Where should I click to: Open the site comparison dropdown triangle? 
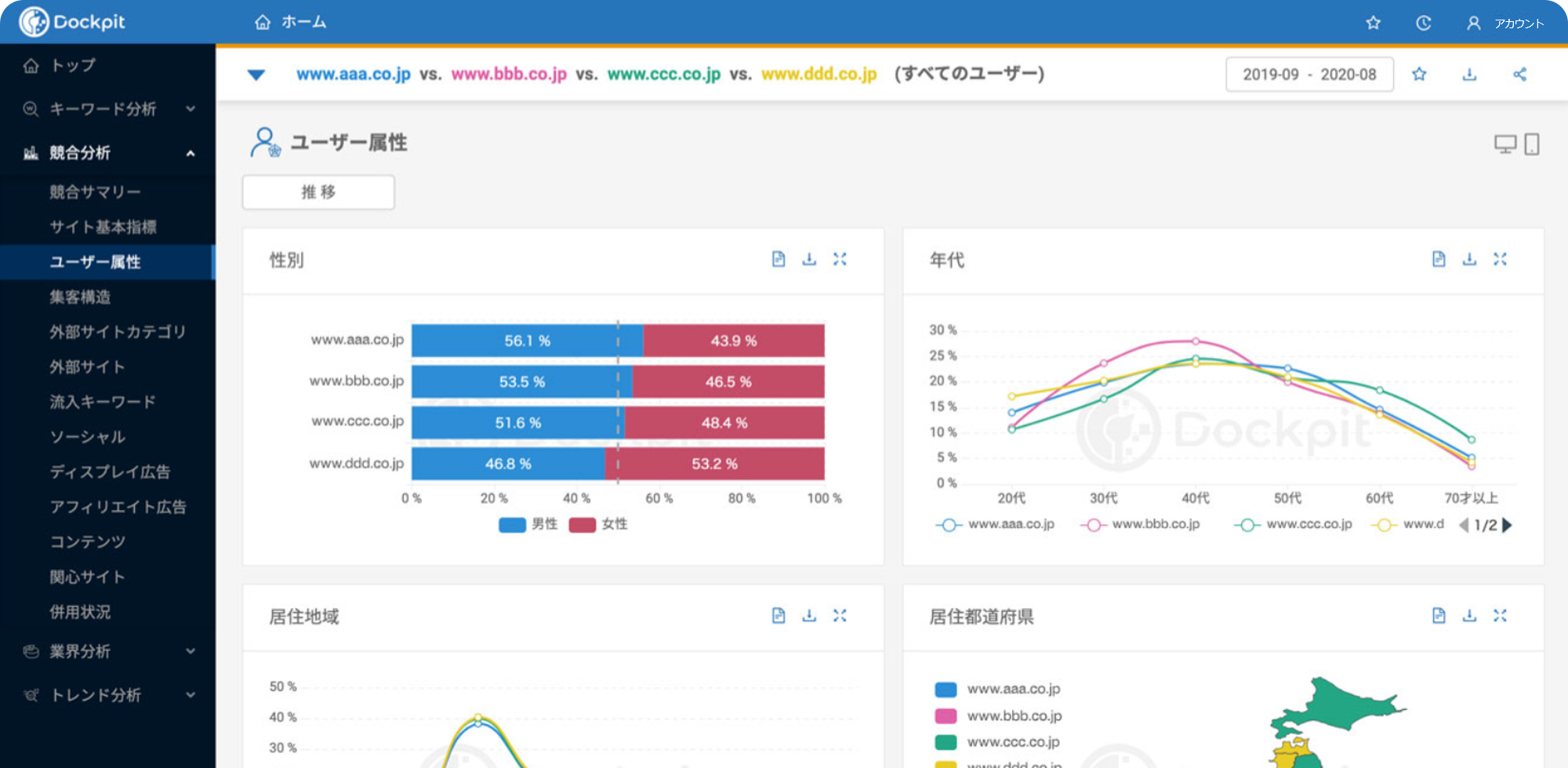click(256, 75)
